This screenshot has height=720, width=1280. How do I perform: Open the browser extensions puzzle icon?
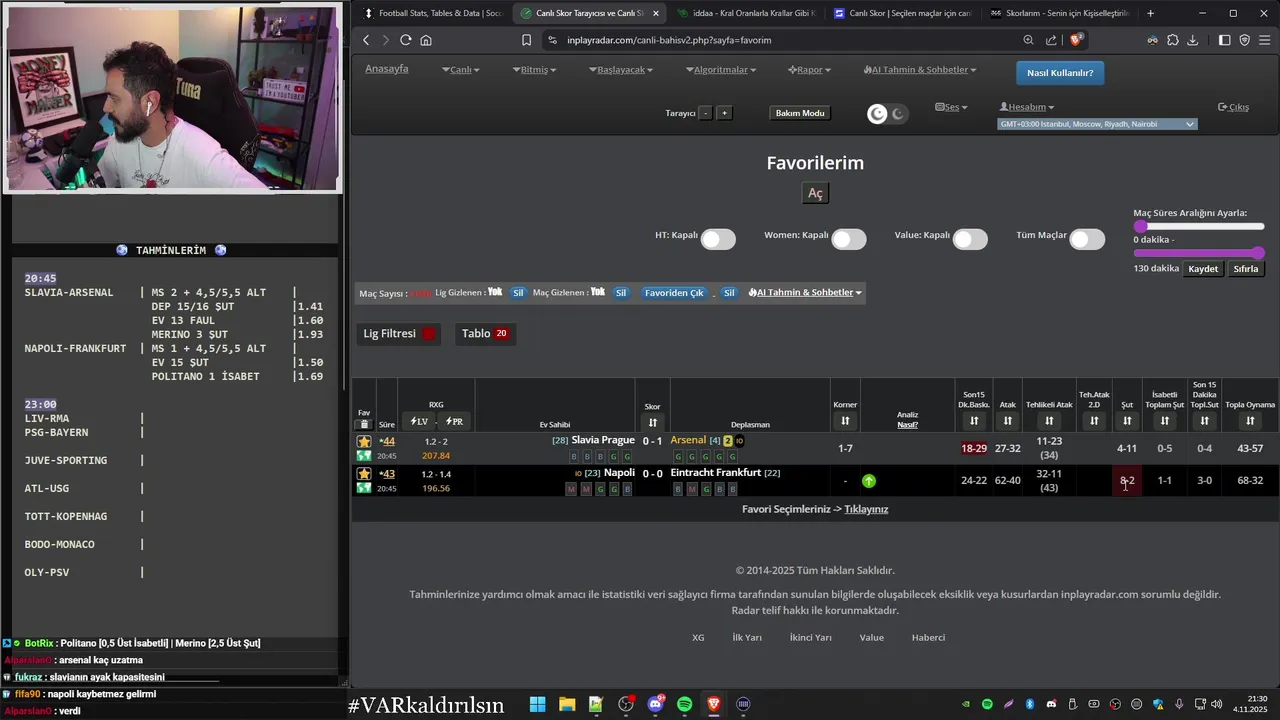pos(1172,40)
